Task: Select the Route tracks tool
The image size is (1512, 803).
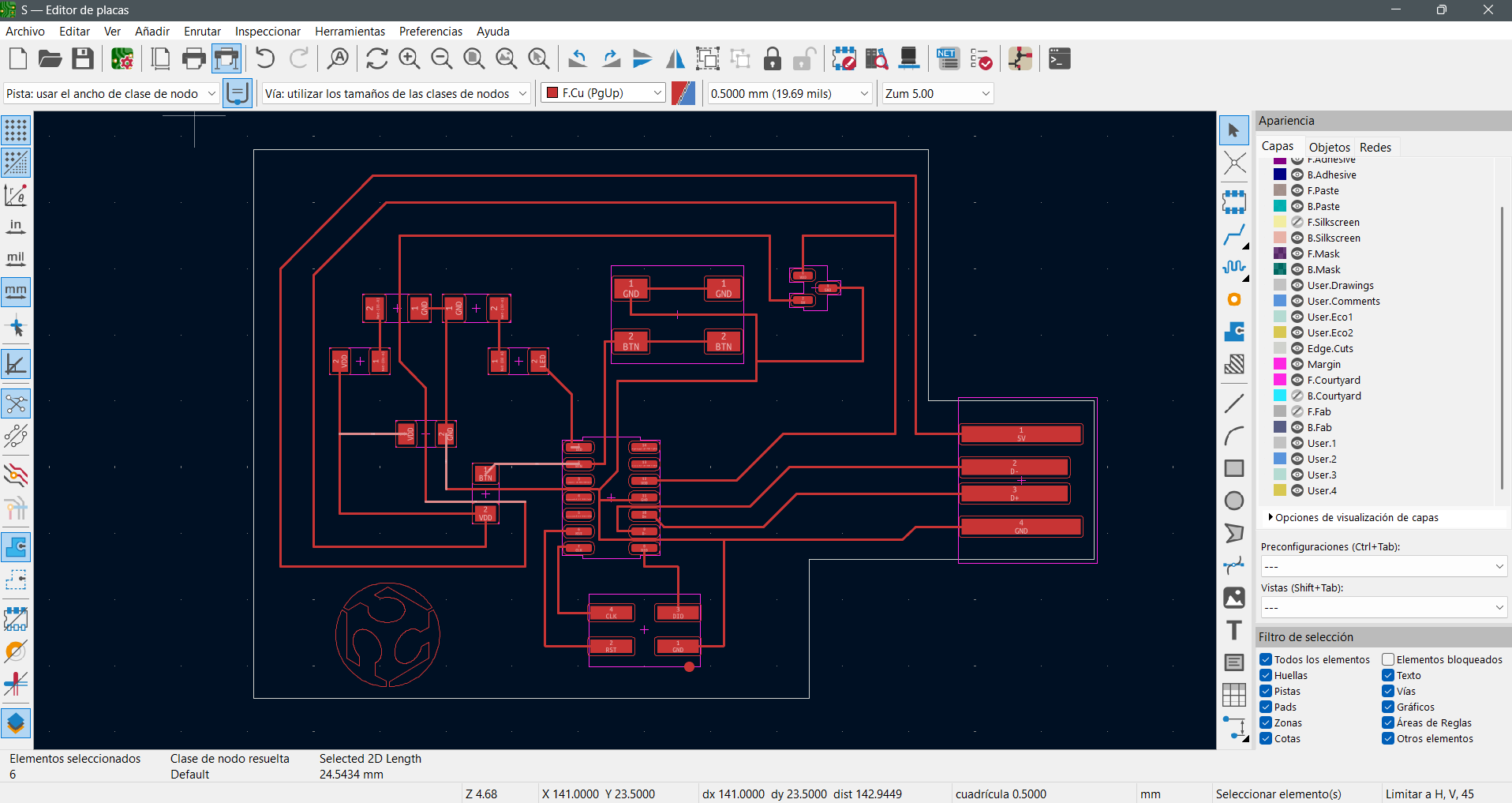Action: (x=1234, y=235)
